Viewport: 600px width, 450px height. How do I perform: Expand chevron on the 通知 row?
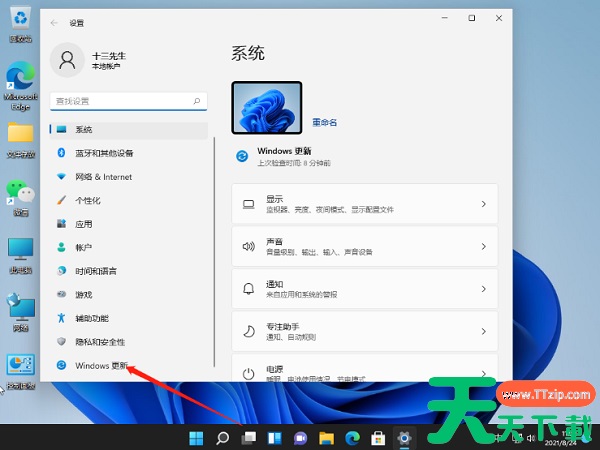pos(484,289)
